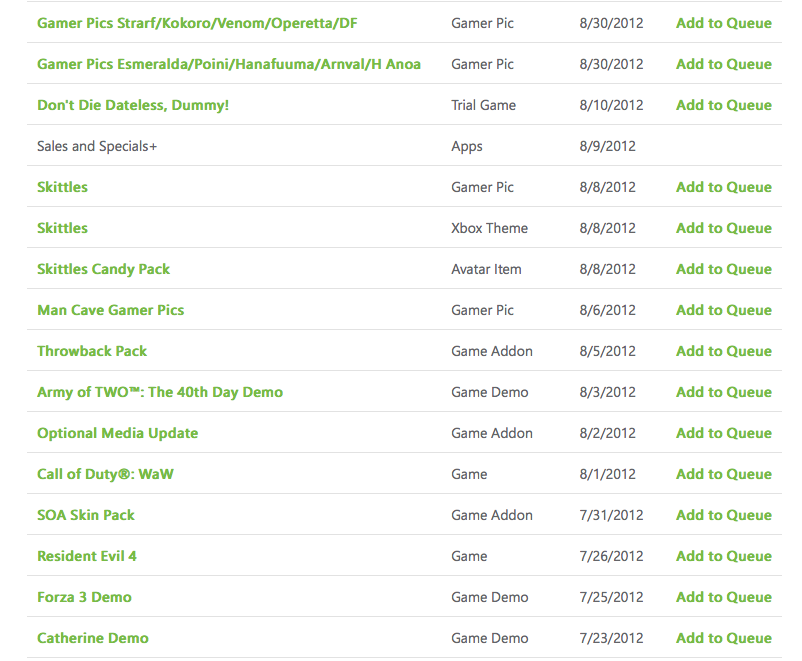Select the 'Sales and Specials+' row text

tap(97, 146)
